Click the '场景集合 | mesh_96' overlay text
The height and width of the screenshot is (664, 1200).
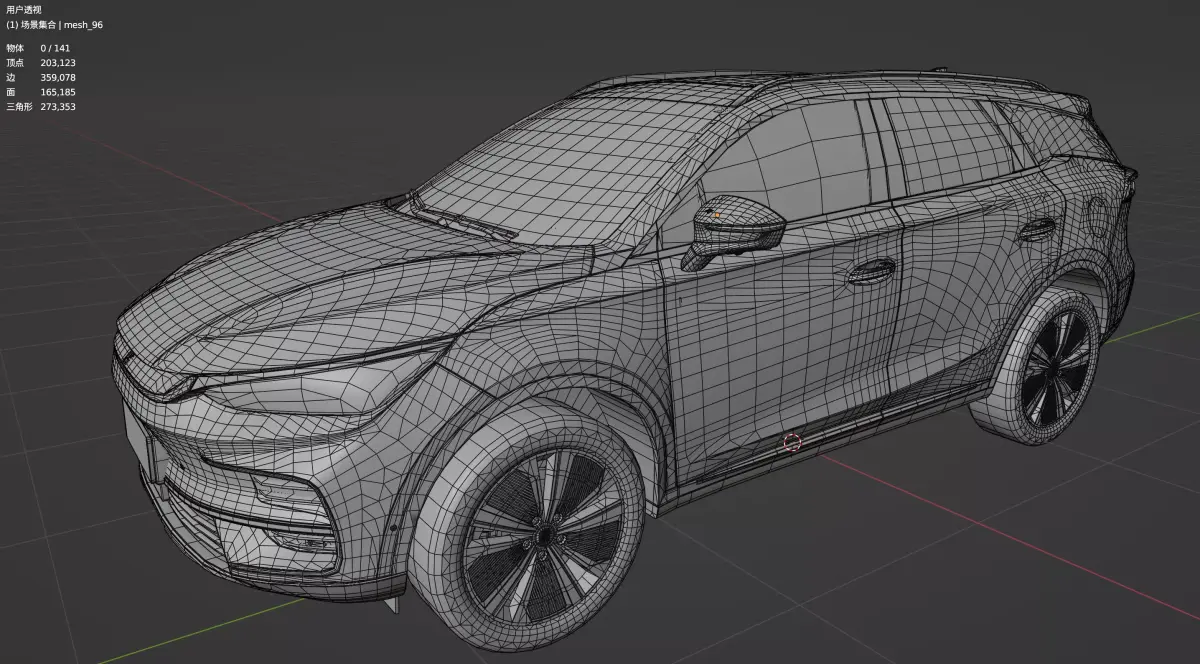click(x=62, y=24)
